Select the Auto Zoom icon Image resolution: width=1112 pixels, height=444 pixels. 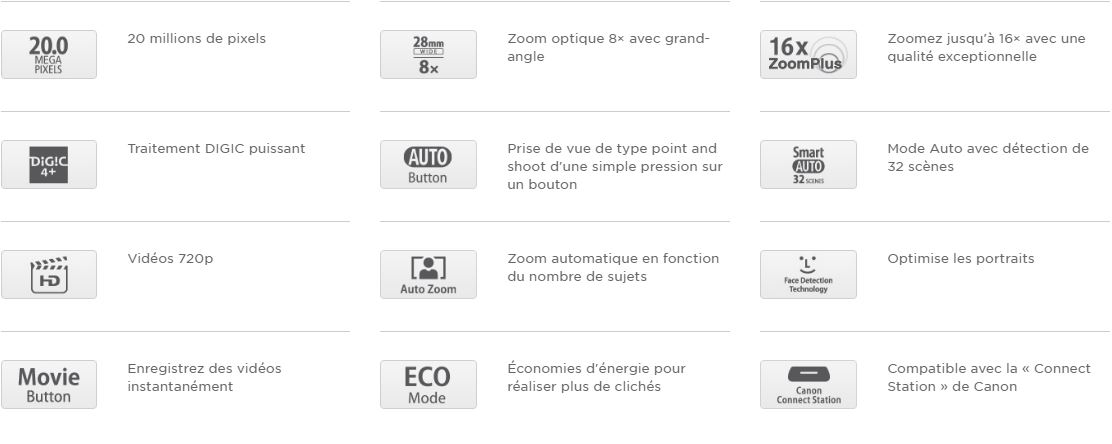(428, 274)
